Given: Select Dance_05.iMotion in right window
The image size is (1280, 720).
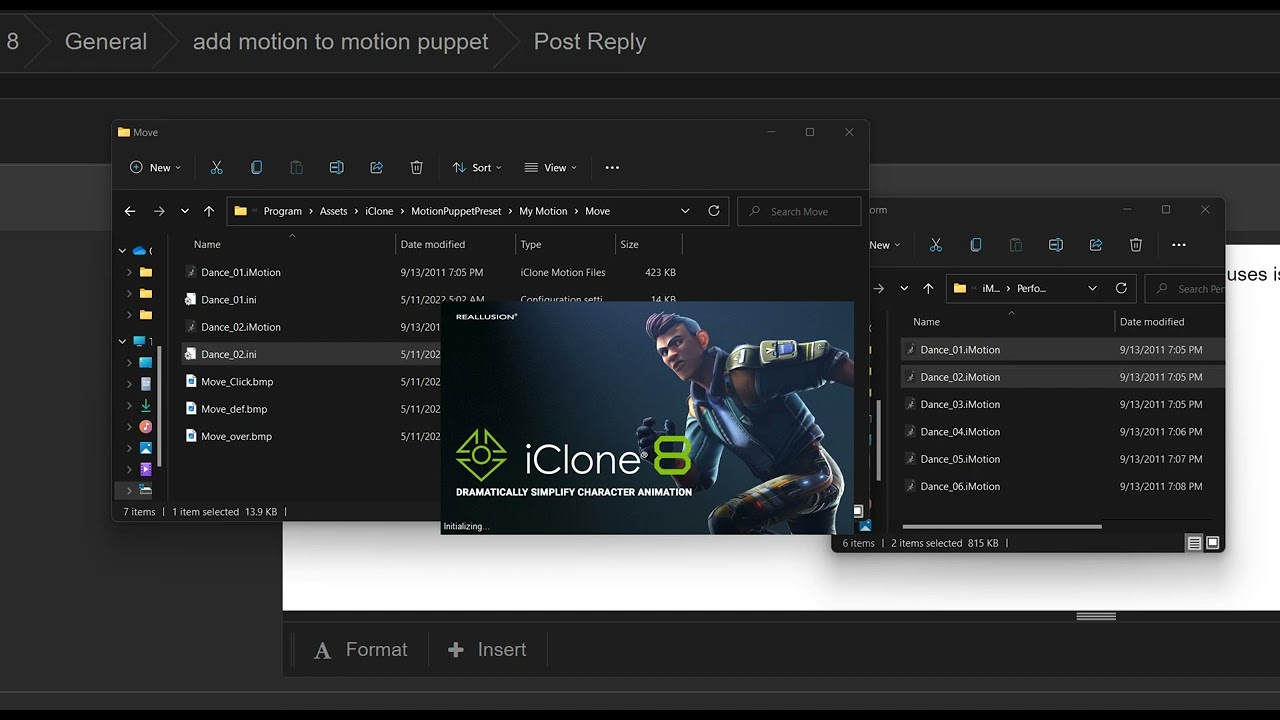Looking at the screenshot, I should pos(960,459).
